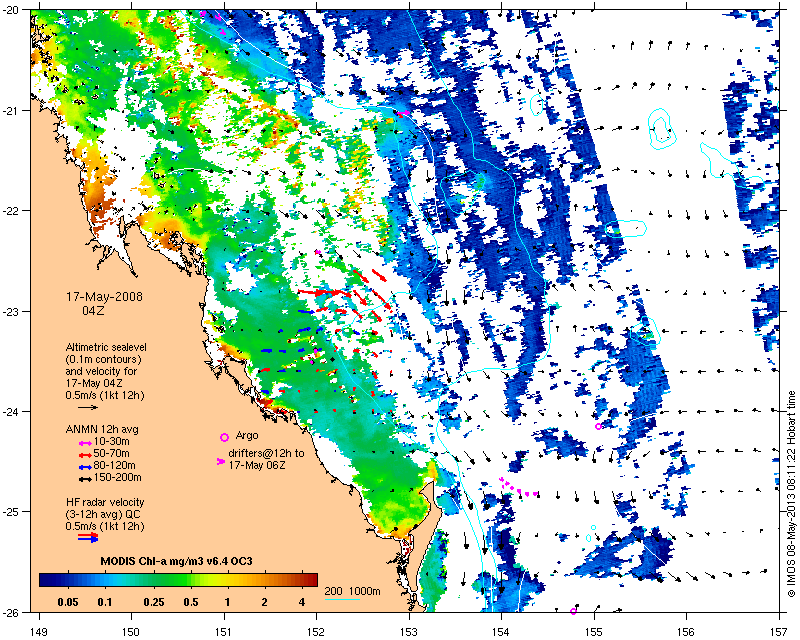Screen dimensions: 800x640
Task: Click the dark red end of colorbar
Action: tap(313, 580)
